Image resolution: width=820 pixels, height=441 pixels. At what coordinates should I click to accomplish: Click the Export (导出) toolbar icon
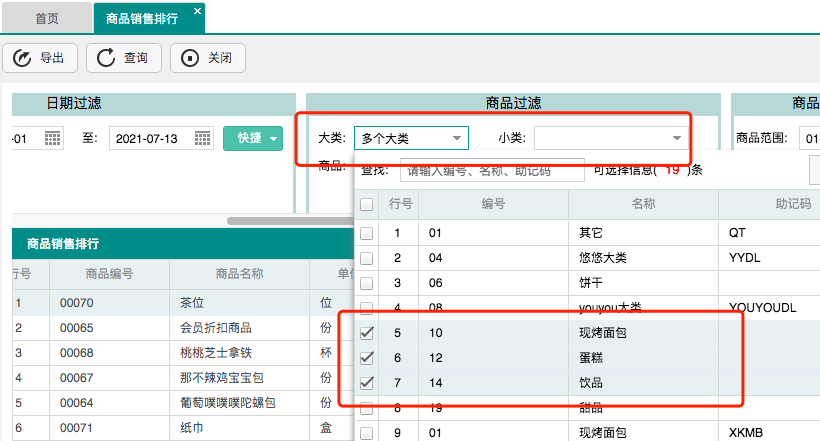[23, 58]
